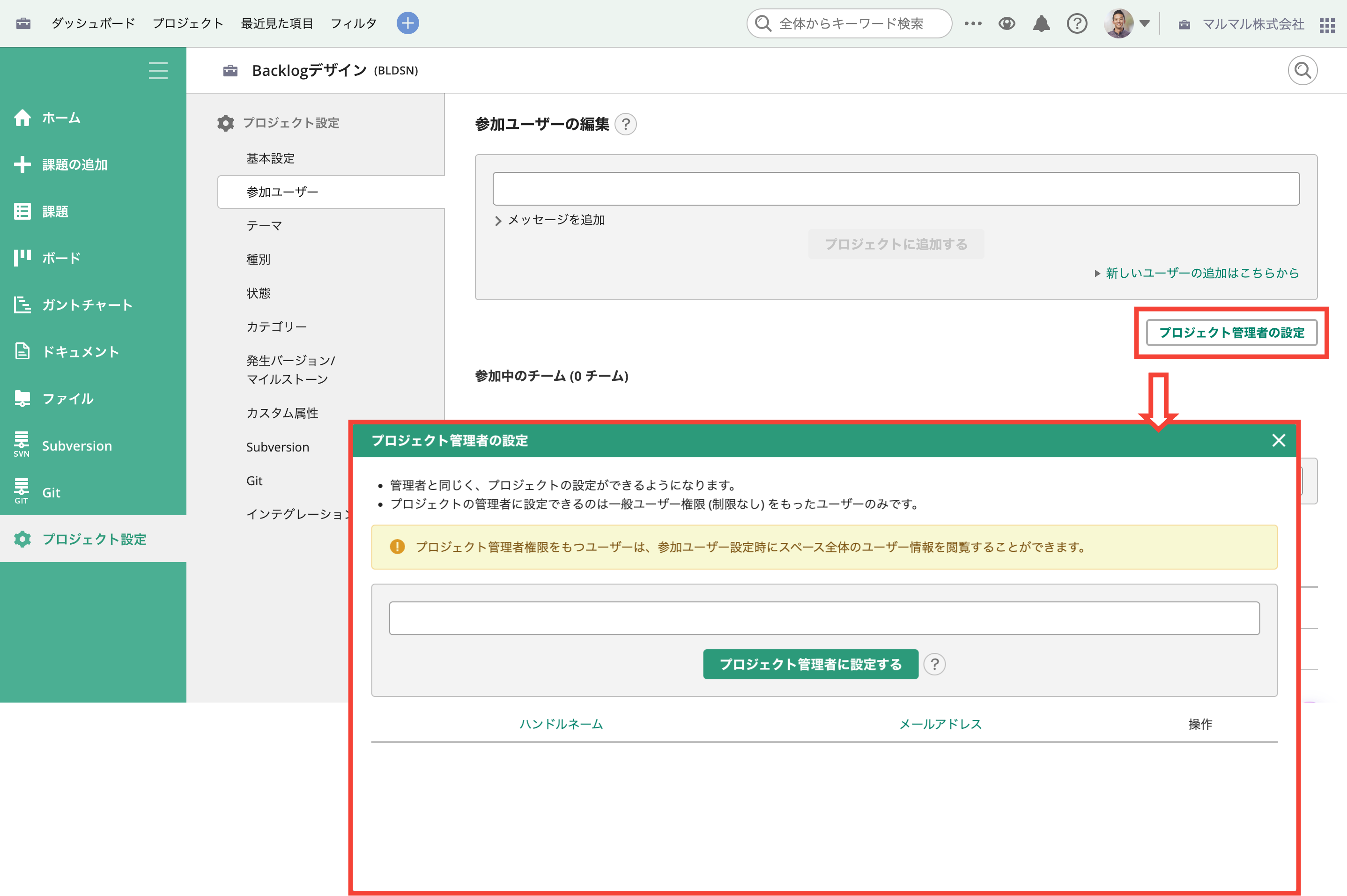The image size is (1347, 896).
Task: Select プロジェクト設定 in left sidebar
Action: click(93, 539)
